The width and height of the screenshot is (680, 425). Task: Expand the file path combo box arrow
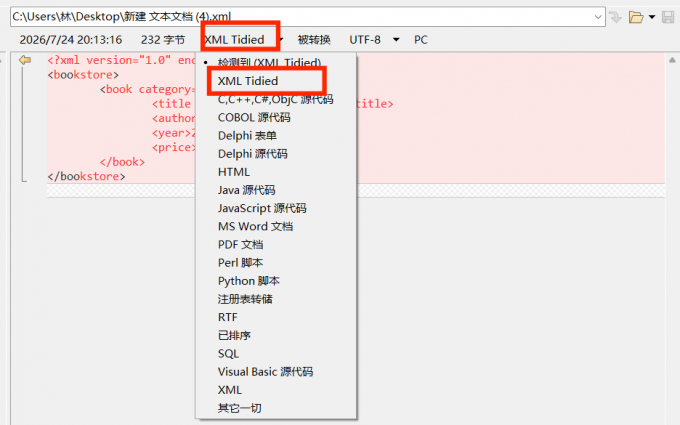(x=598, y=17)
